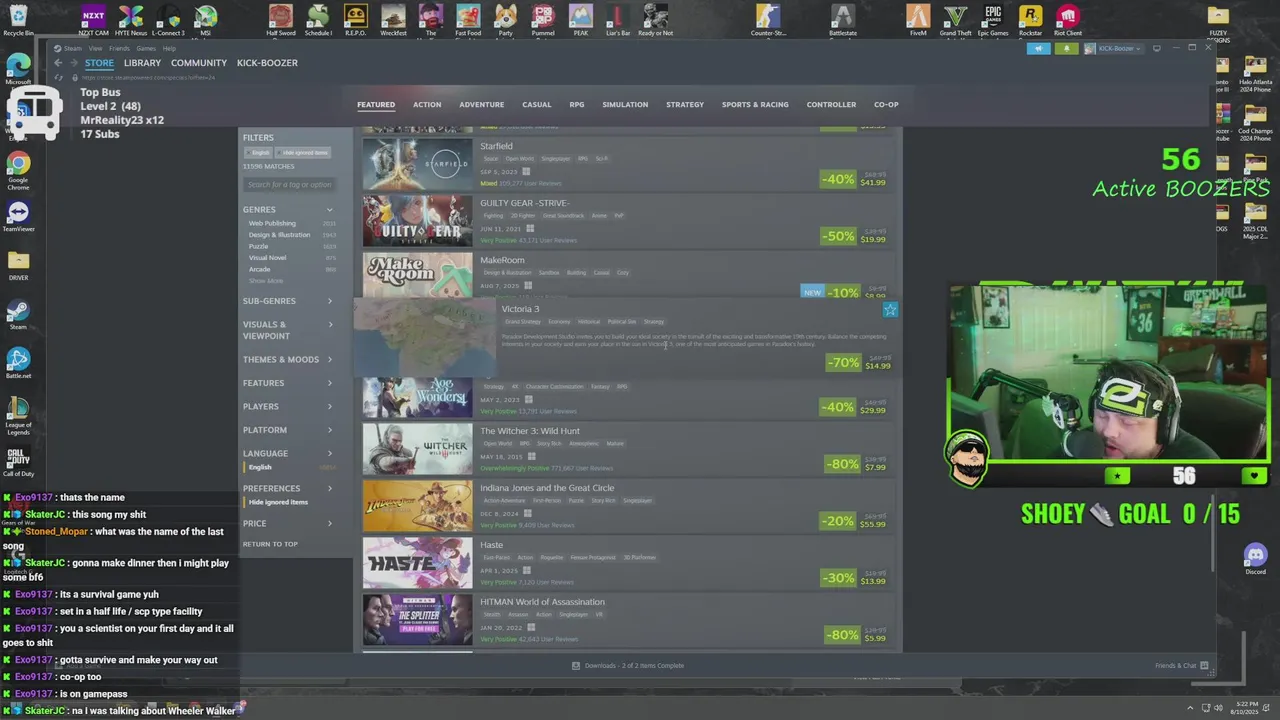Open the Steam desktop shortcut

pyautogui.click(x=18, y=315)
